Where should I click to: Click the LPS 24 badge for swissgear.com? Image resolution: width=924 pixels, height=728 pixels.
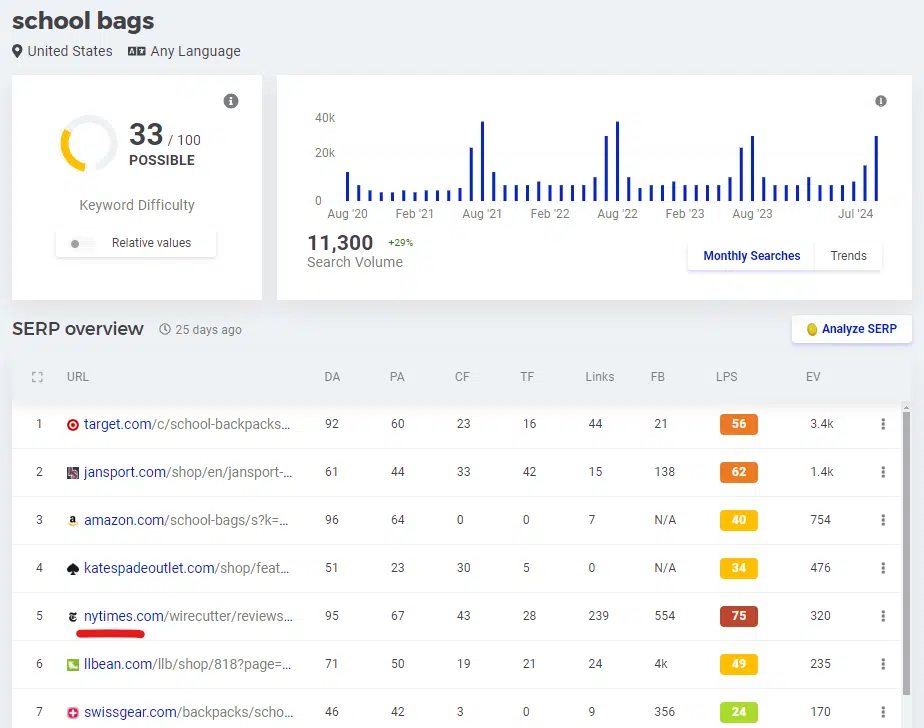click(738, 712)
